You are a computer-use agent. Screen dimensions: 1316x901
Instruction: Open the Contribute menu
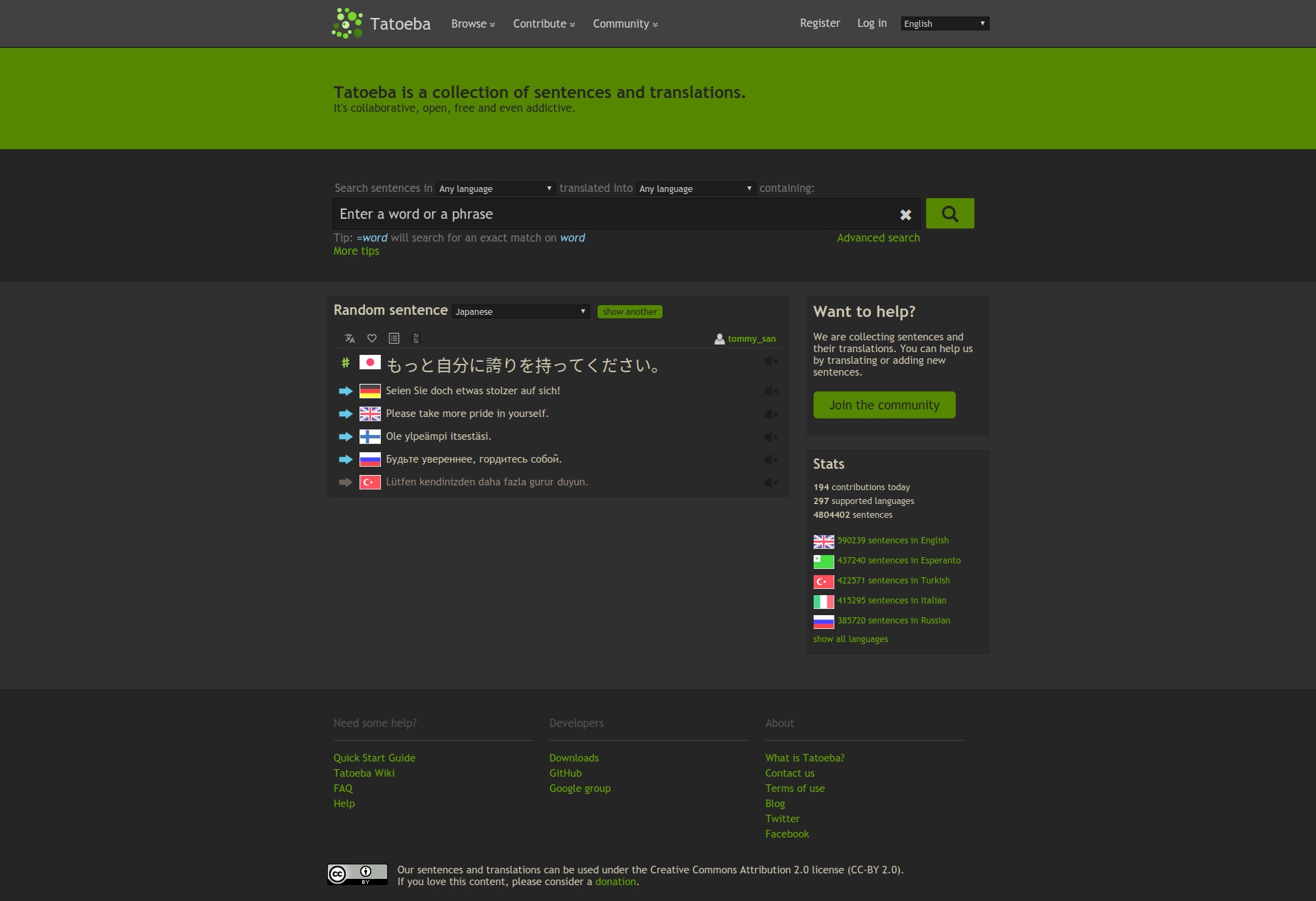[544, 23]
